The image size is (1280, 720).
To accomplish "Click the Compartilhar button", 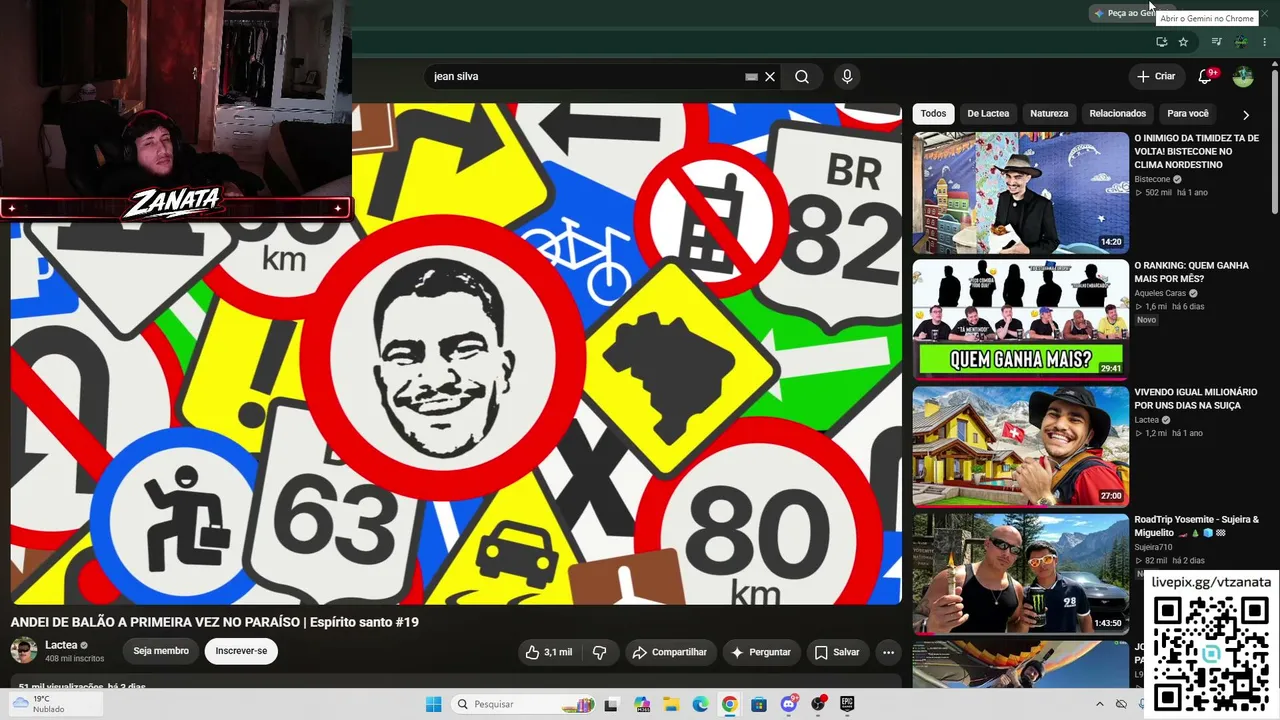I will point(670,653).
